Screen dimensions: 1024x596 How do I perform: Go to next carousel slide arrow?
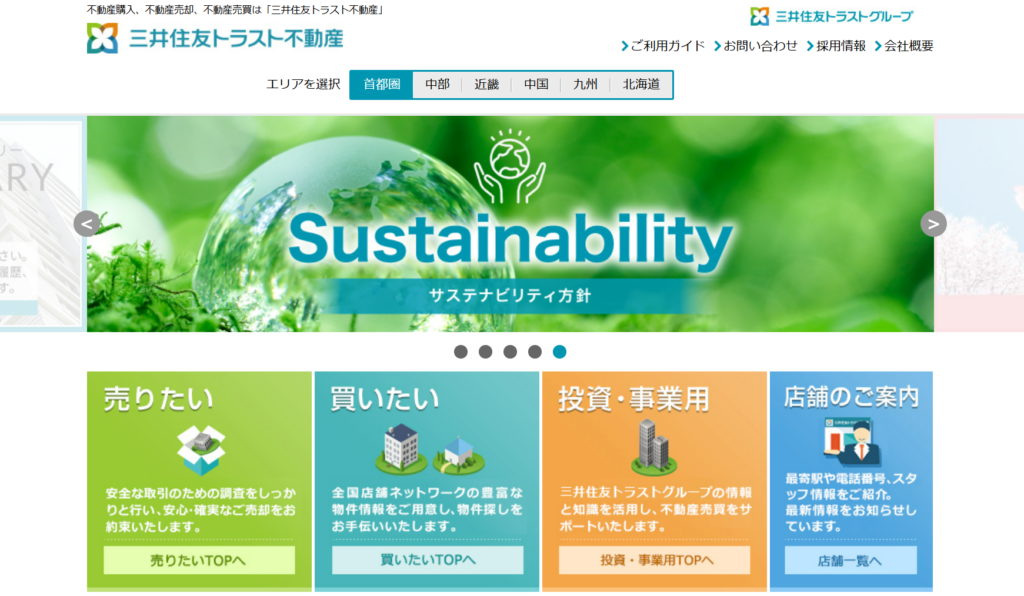coord(933,224)
